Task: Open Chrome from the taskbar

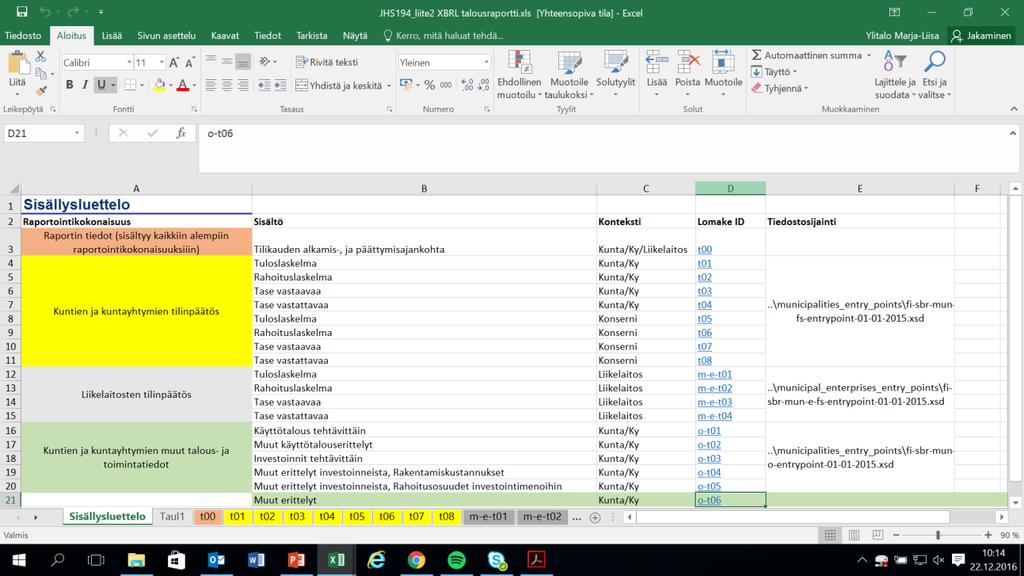Action: pos(416,560)
